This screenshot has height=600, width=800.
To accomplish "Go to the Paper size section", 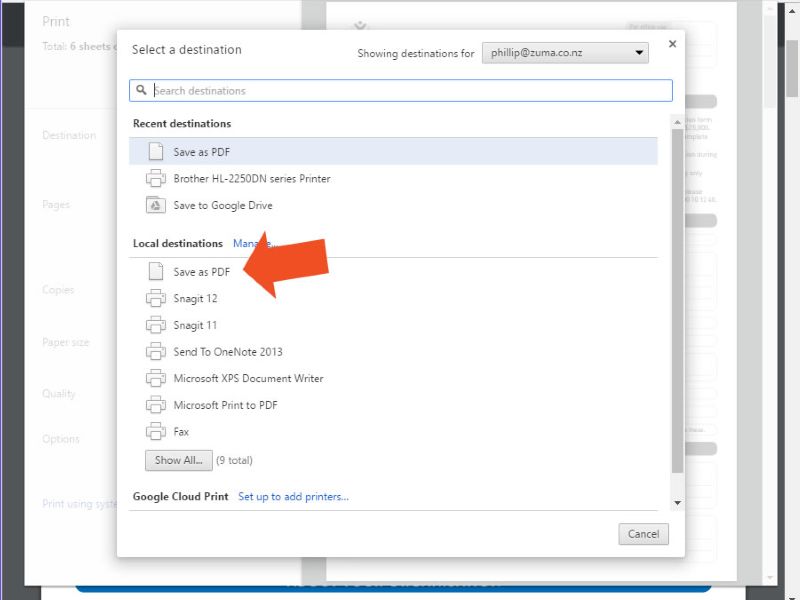I will [66, 342].
